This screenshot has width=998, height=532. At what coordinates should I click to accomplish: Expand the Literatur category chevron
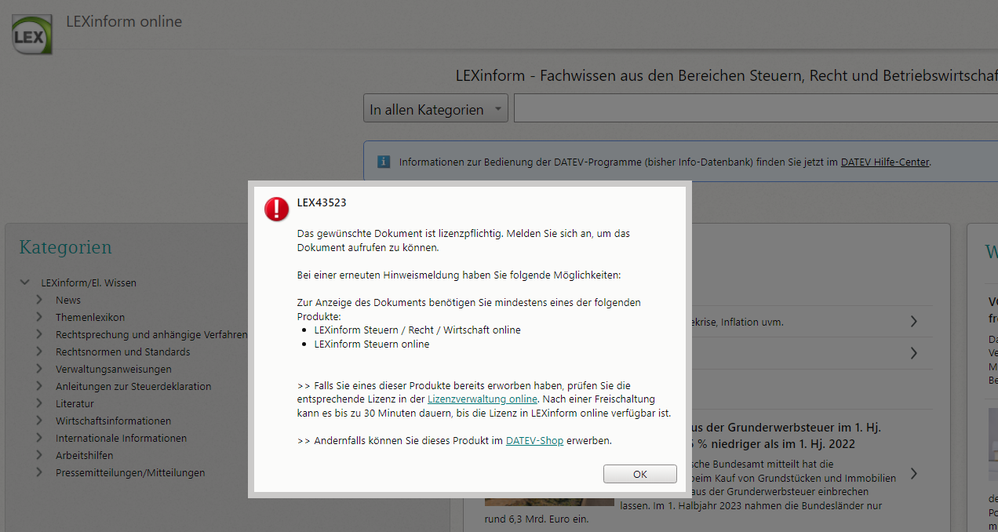(39, 403)
